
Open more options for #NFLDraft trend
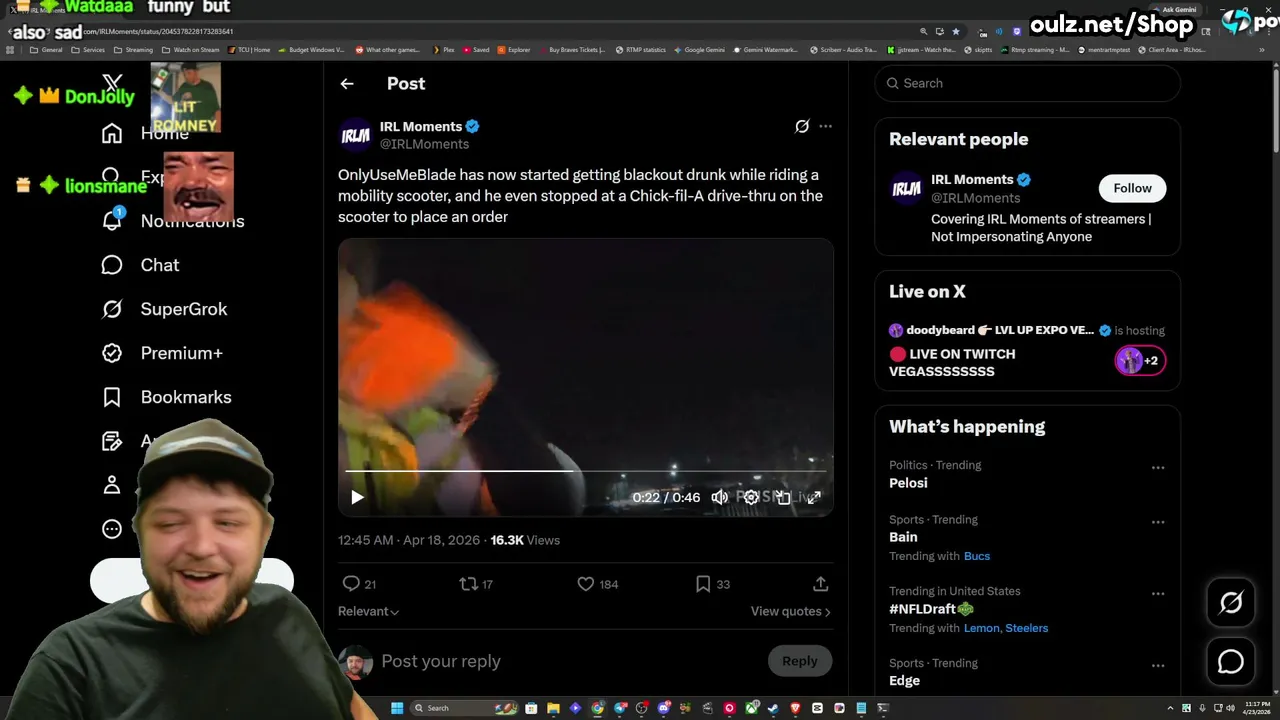(x=1158, y=594)
